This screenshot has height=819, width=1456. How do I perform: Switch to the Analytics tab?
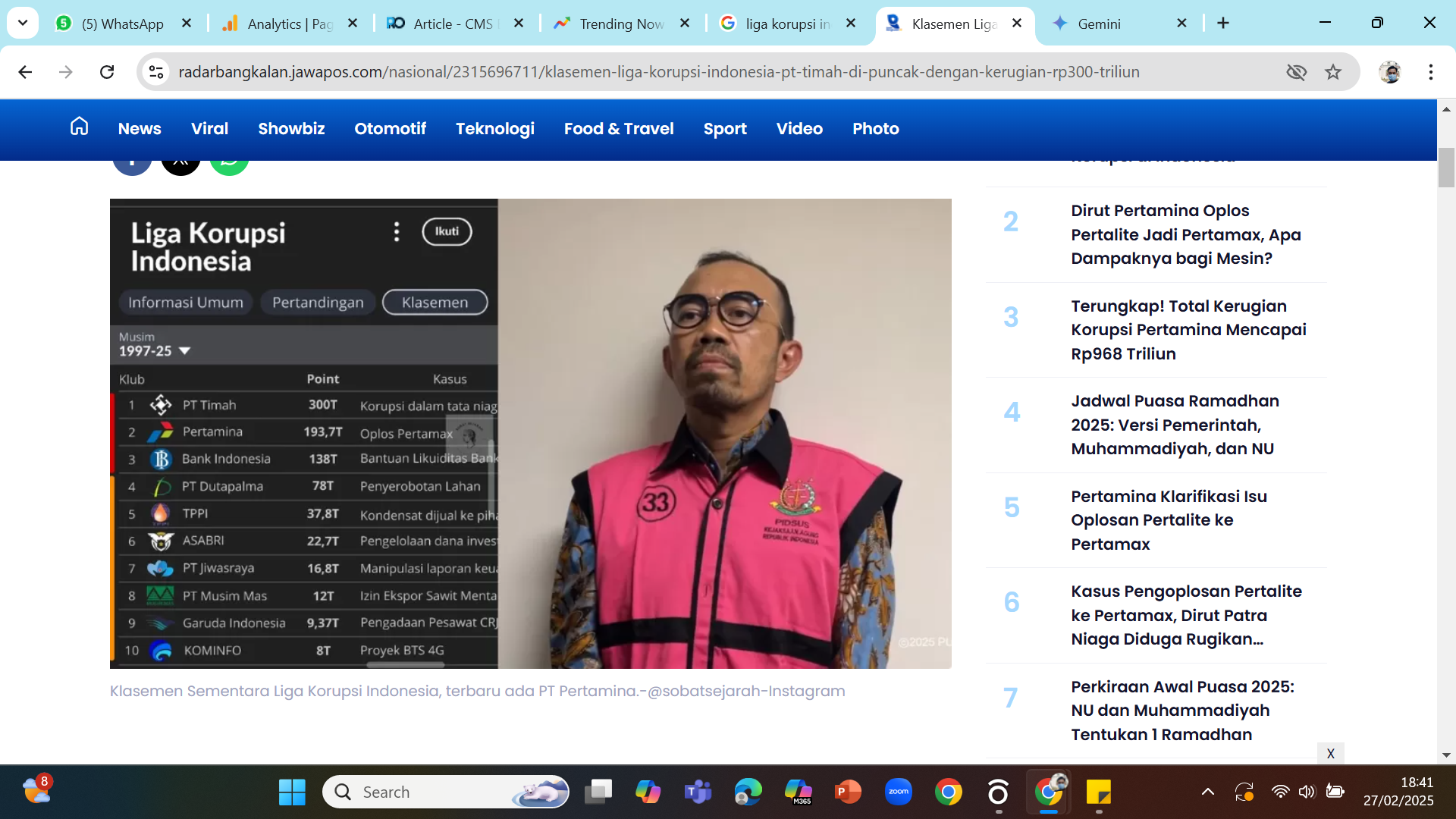(x=288, y=24)
